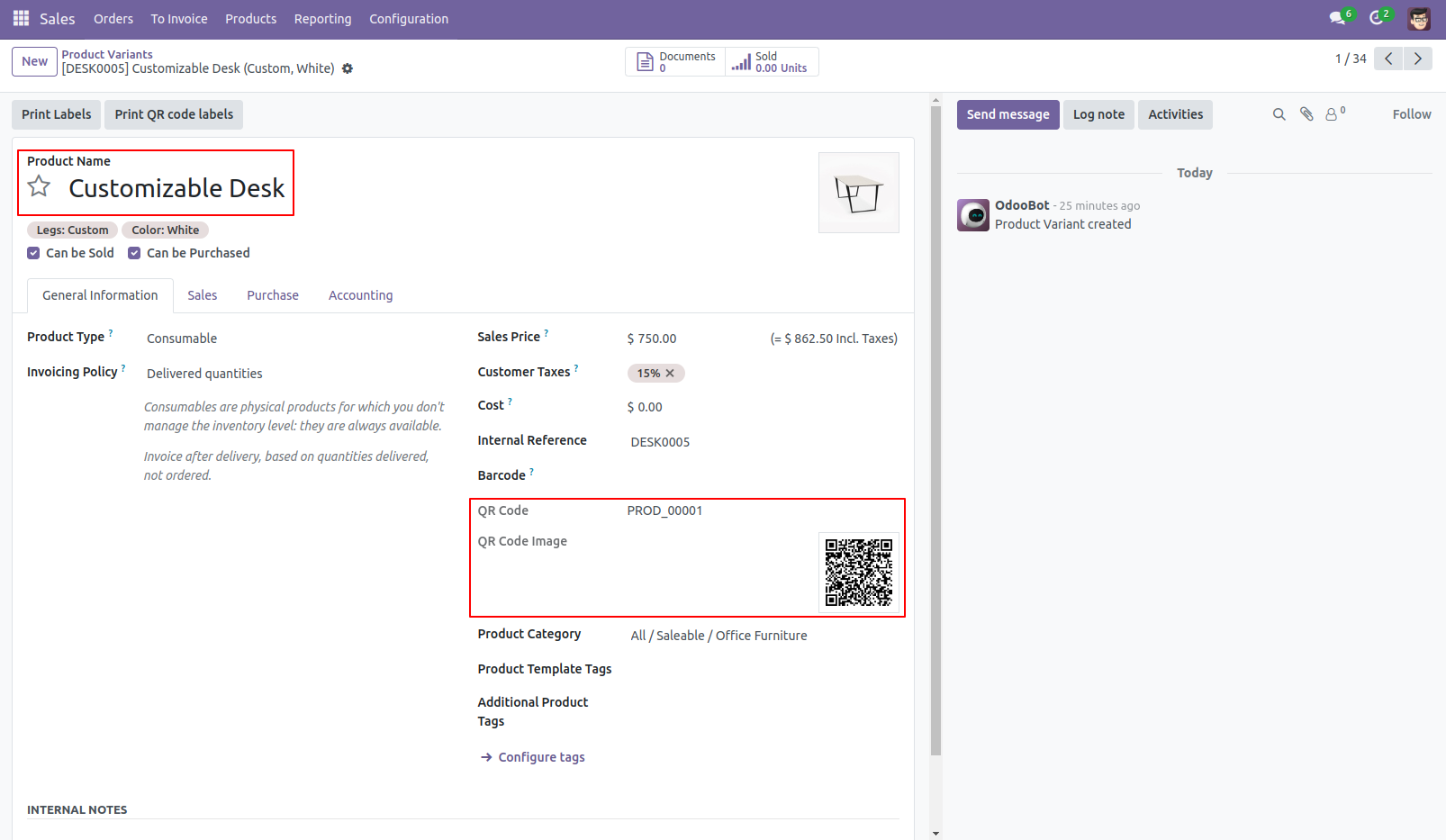Click the attachment paperclip icon in the chatter
The width and height of the screenshot is (1446, 840).
point(1306,114)
